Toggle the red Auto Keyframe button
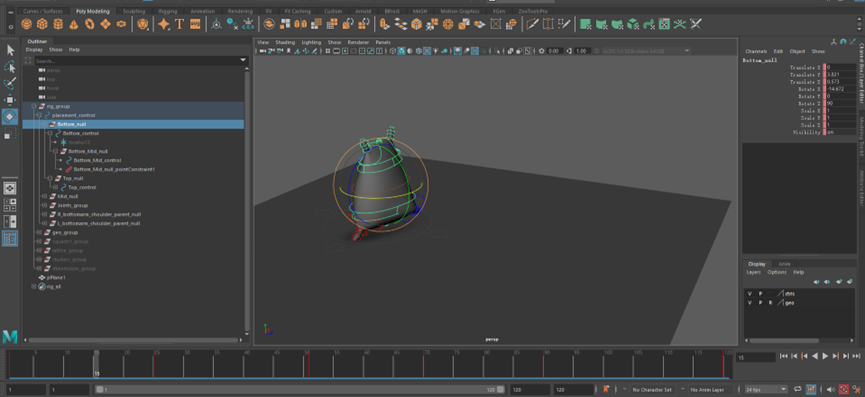This screenshot has width=865, height=397. (x=843, y=389)
